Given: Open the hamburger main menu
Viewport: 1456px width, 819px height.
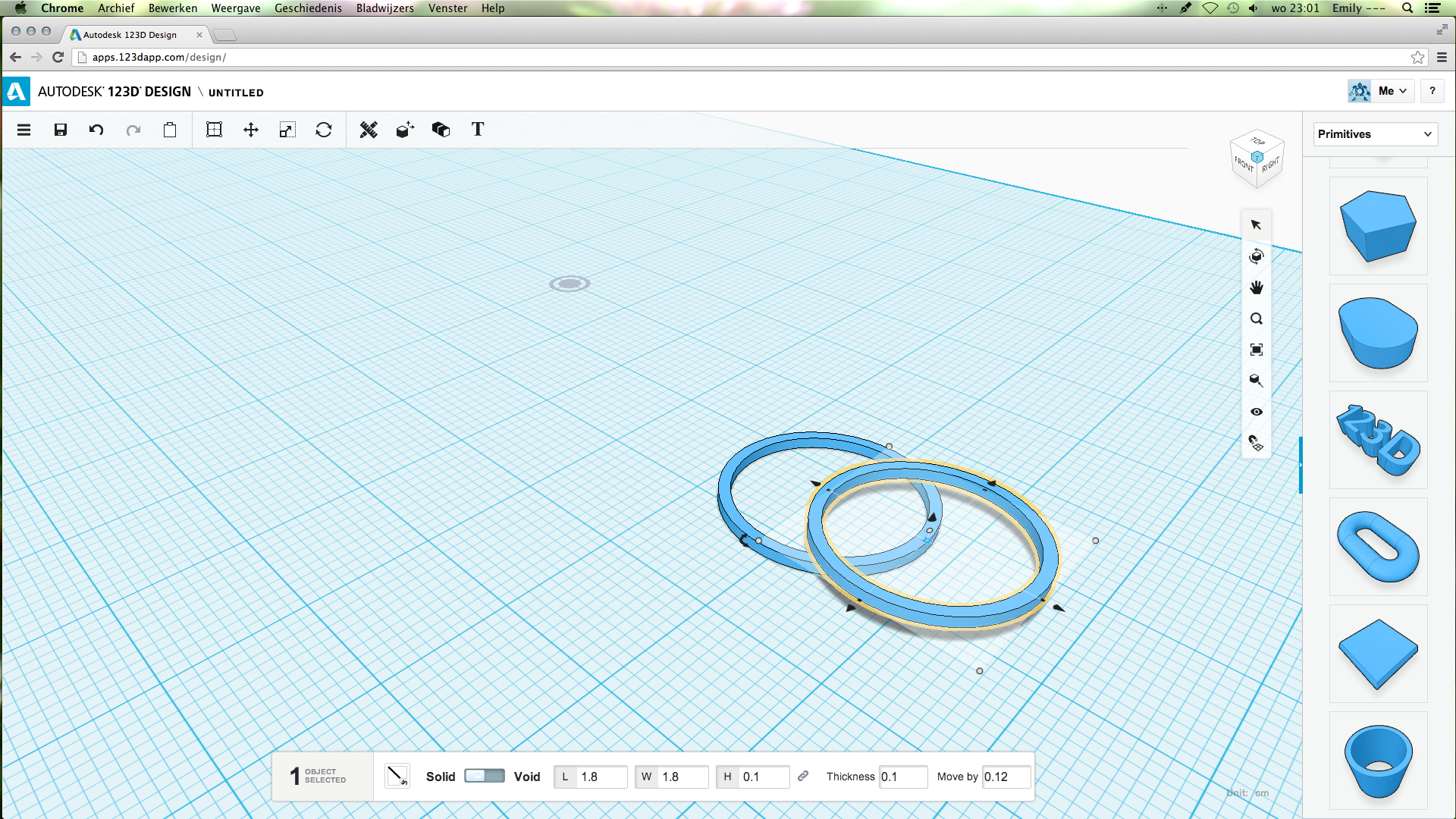Looking at the screenshot, I should click(x=24, y=130).
